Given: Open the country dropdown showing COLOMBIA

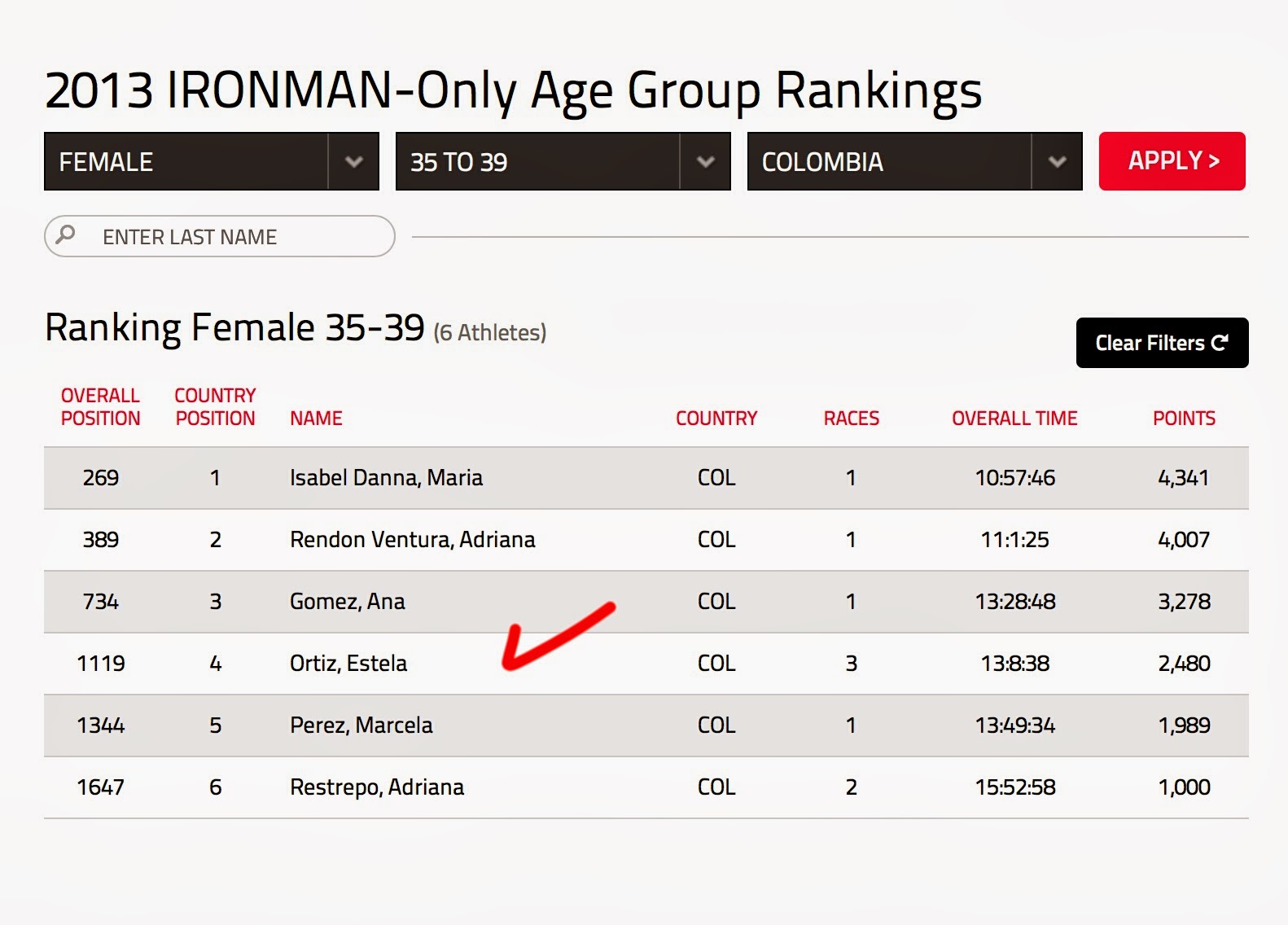Looking at the screenshot, I should [887, 161].
